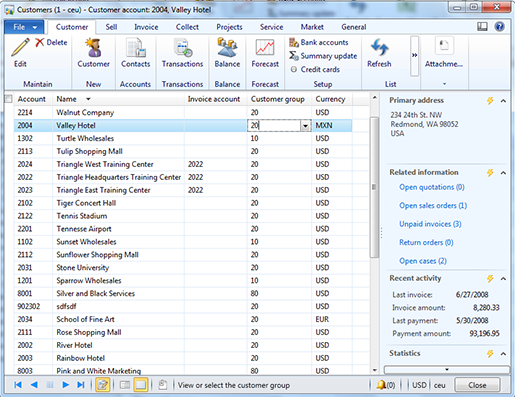Open the notifications bell icon

click(381, 385)
